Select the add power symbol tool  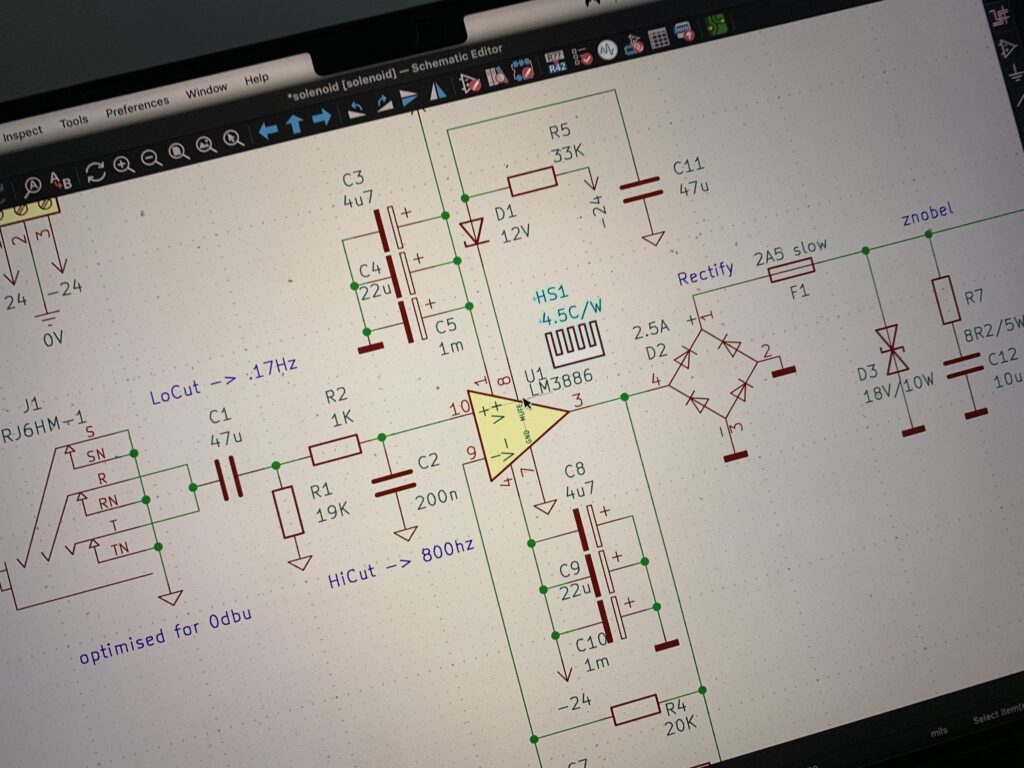tap(1015, 72)
